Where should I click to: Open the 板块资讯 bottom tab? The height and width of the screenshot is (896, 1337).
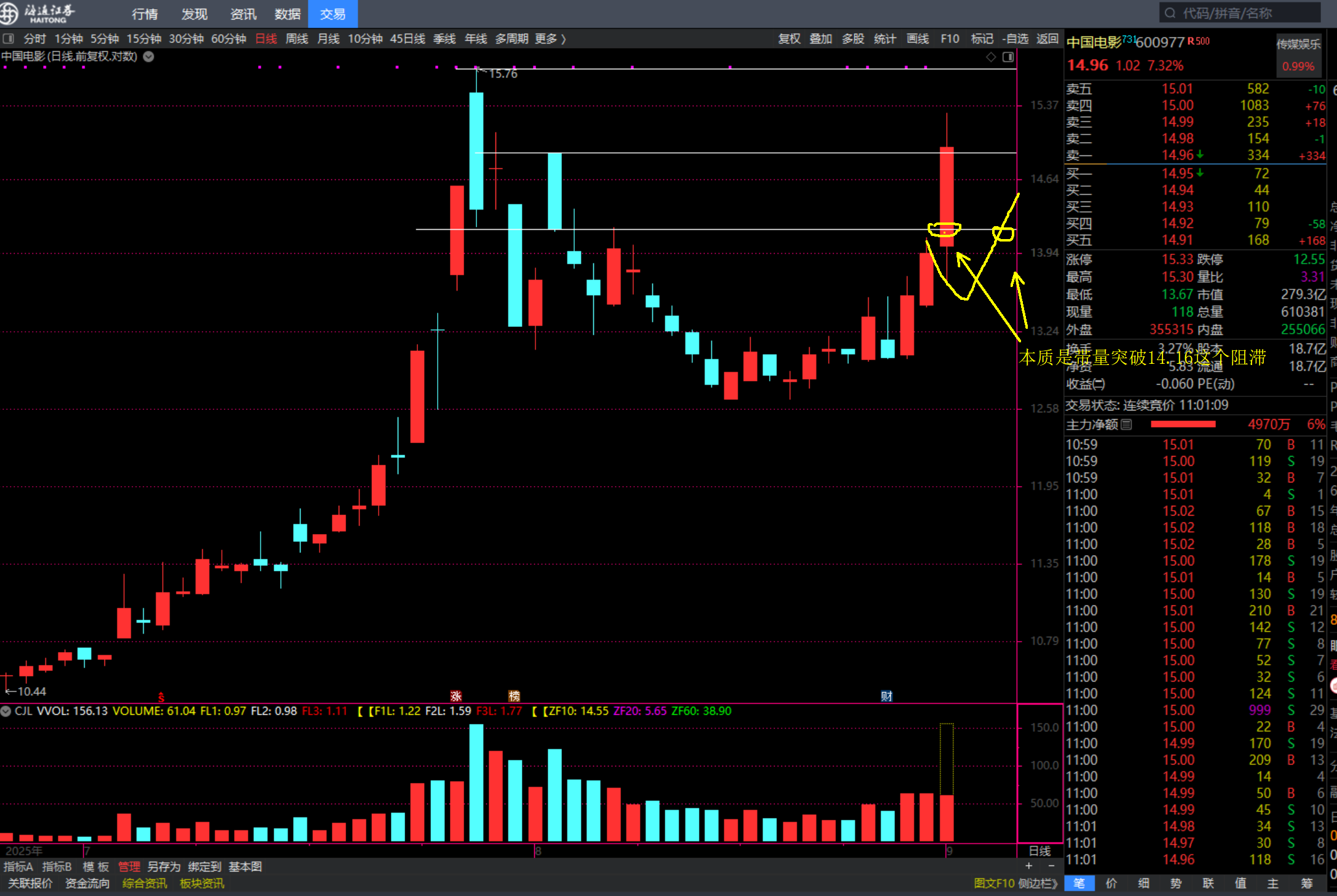(202, 883)
